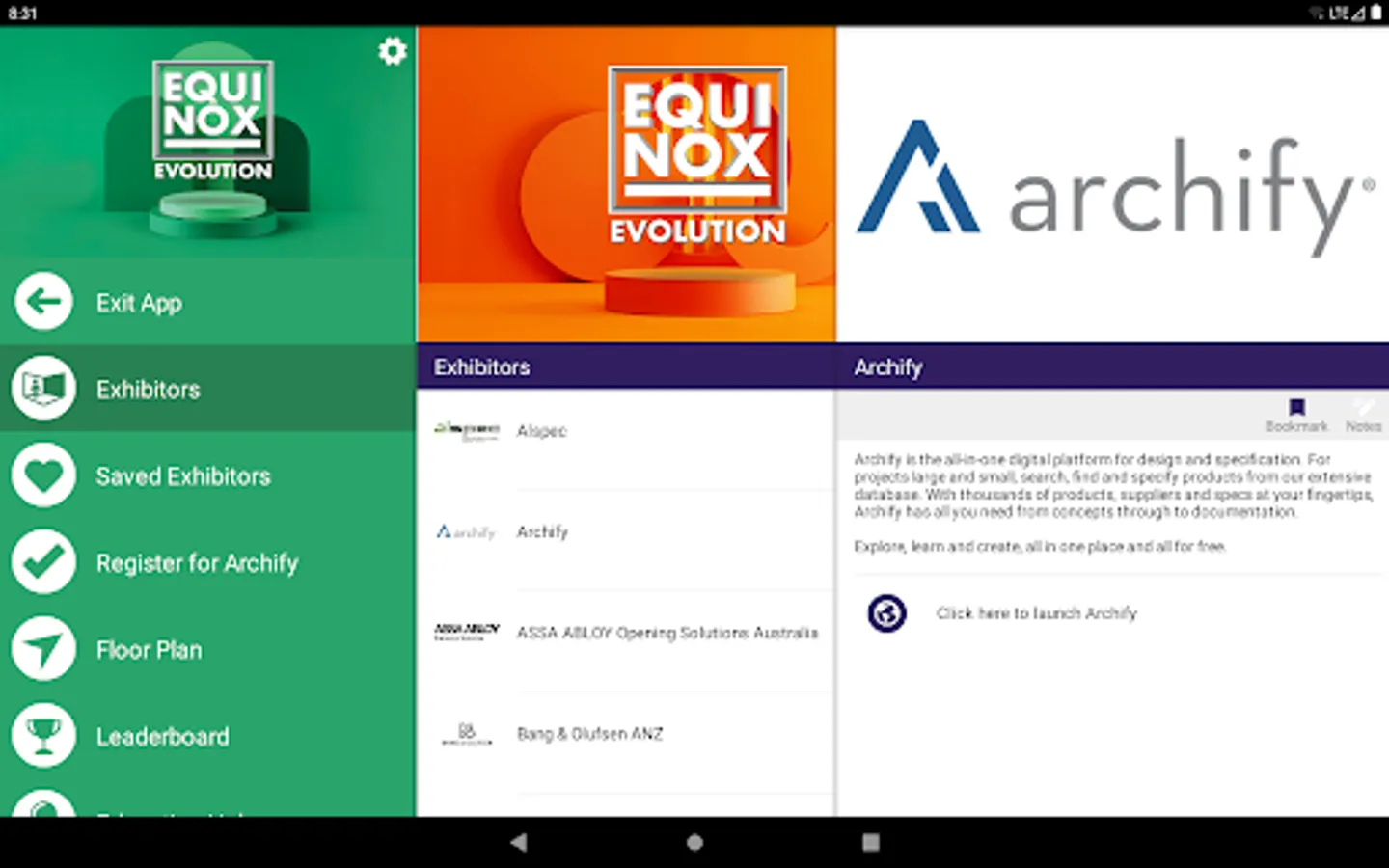Tap the ASSA ABLOY logo thumbnail
This screenshot has height=868, width=1389.
pos(467,632)
